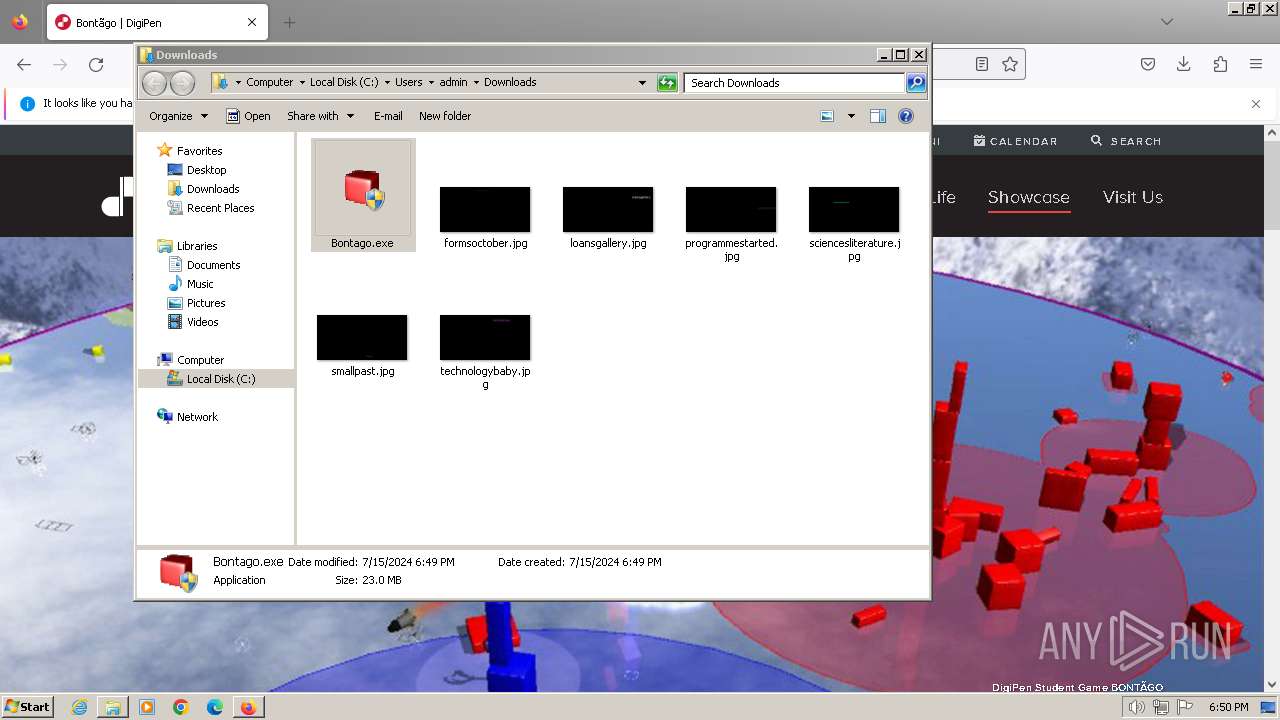Open the view options dropdown arrow
Viewport: 1280px width, 720px height.
[x=851, y=116]
